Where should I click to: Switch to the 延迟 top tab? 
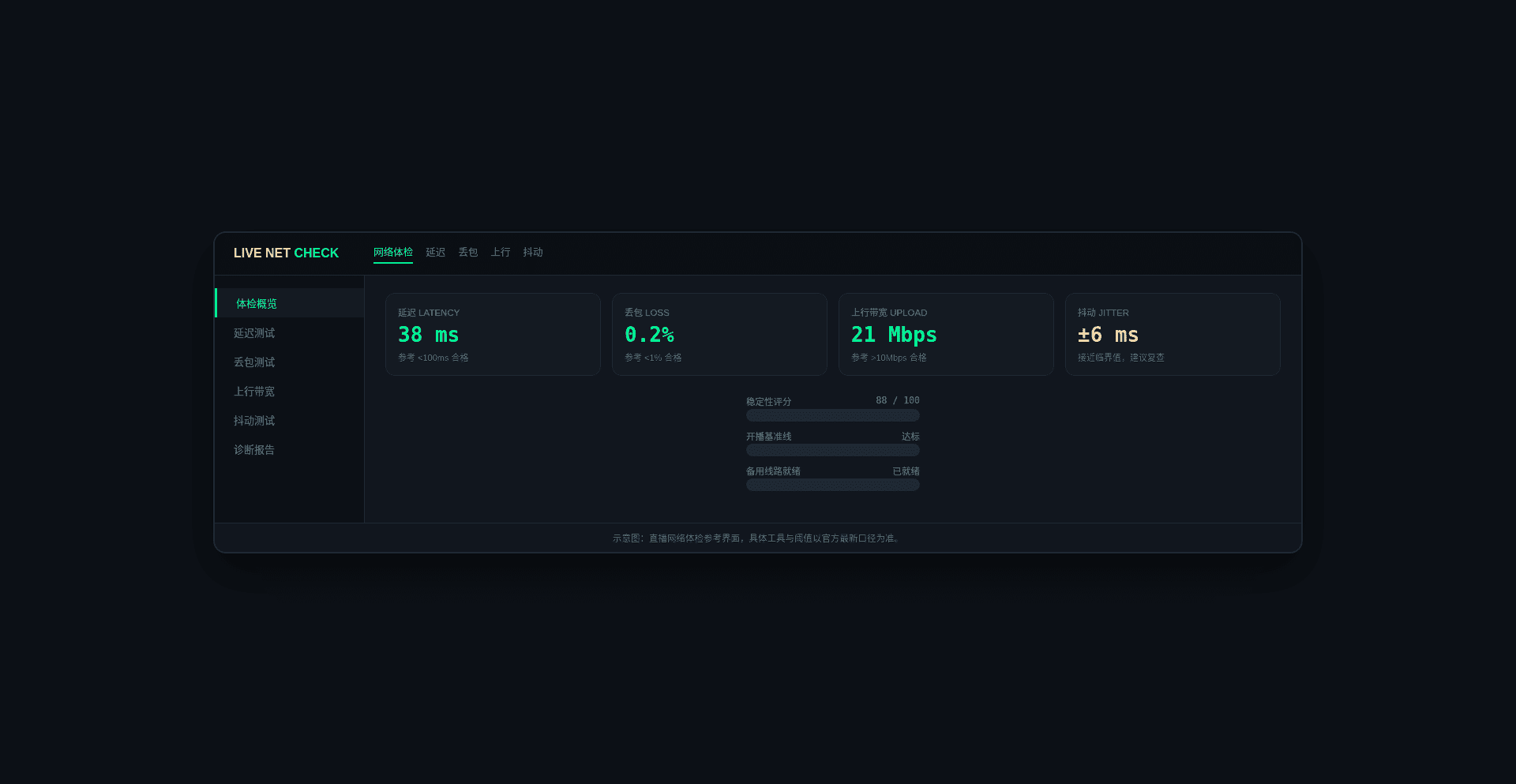(435, 253)
